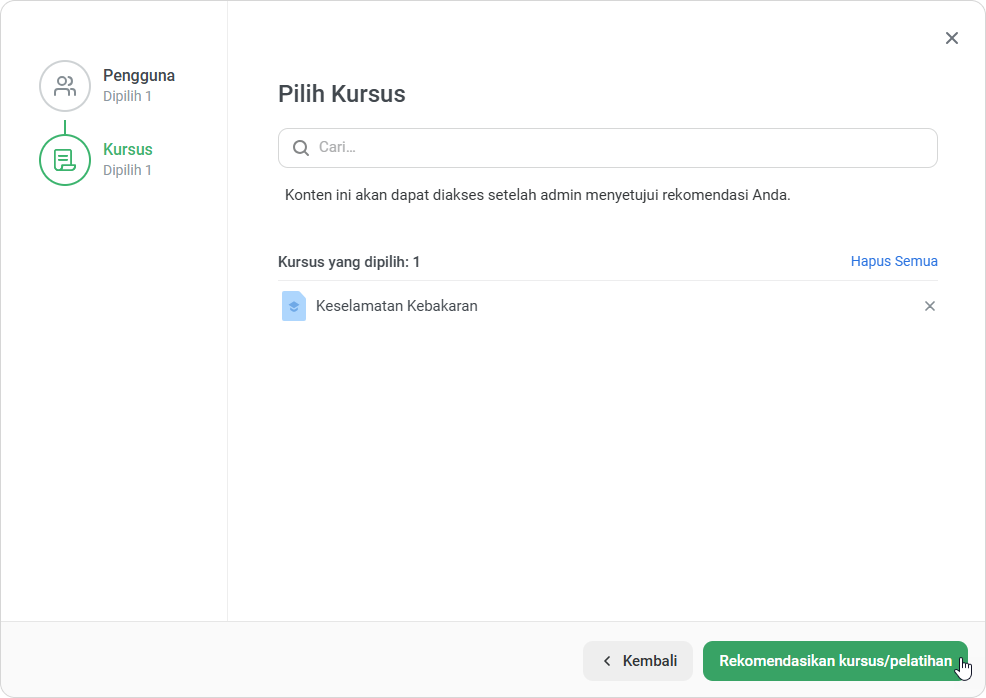Click the Pilih Kursus heading
986x698 pixels.
click(341, 94)
